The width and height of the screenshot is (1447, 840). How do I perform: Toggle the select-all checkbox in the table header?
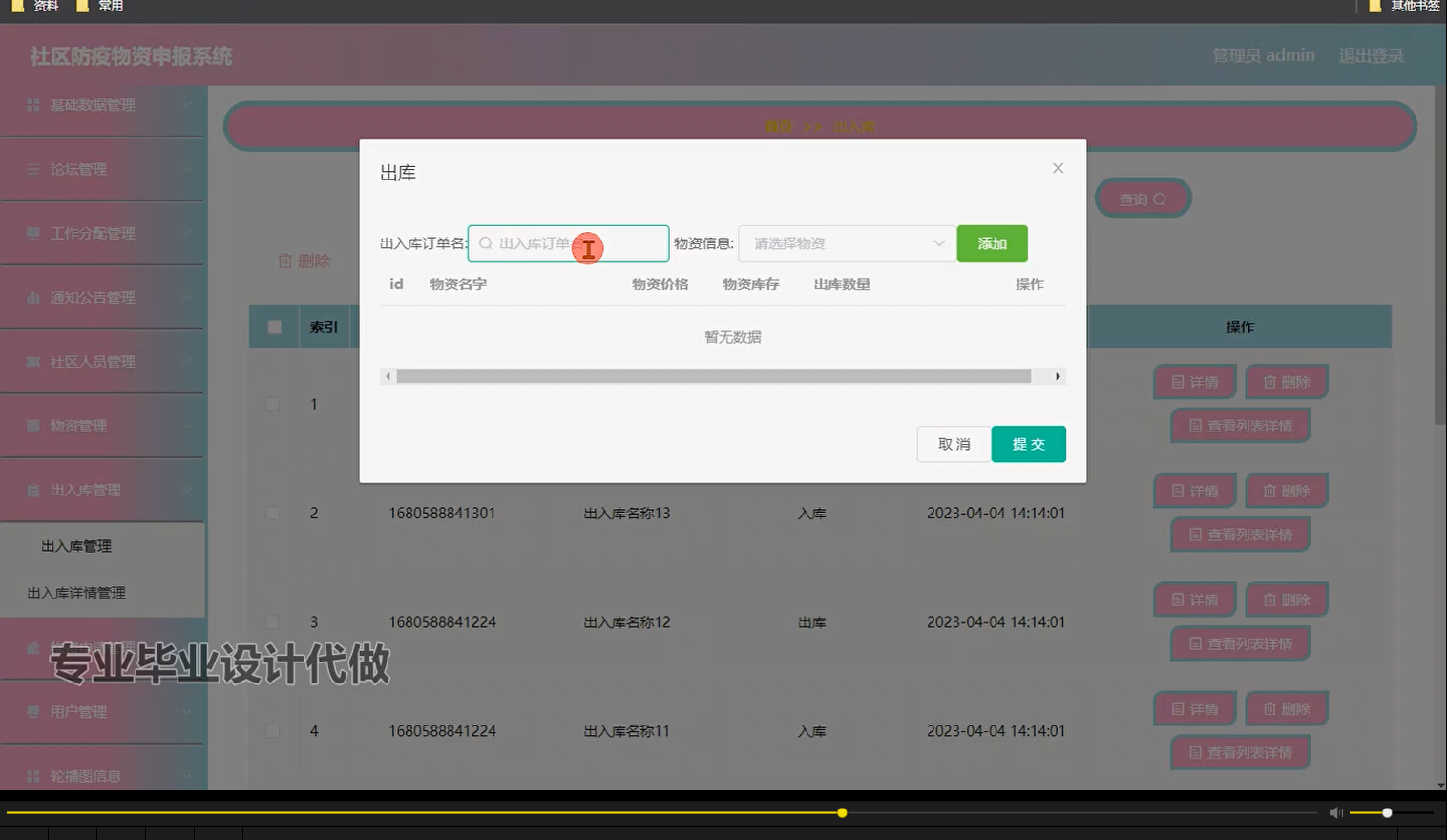[273, 325]
